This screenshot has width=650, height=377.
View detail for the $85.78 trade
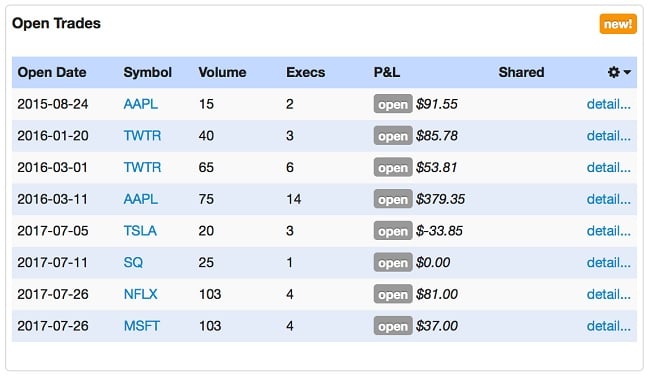coord(609,136)
